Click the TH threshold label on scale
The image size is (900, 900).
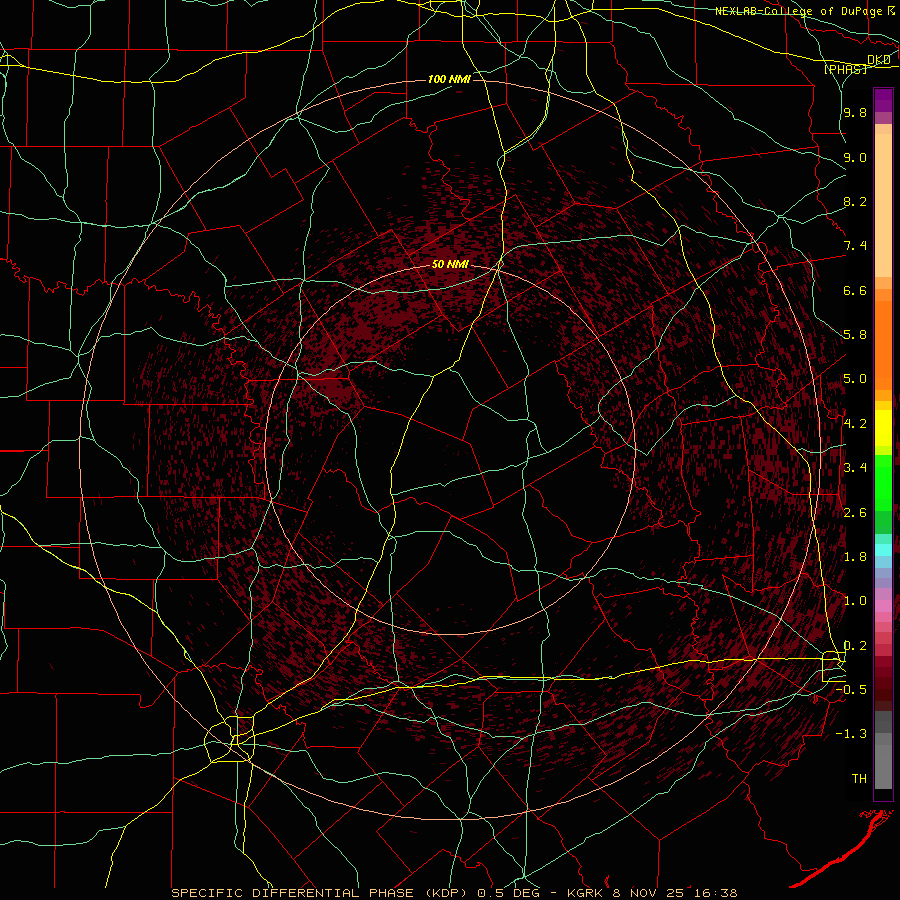pyautogui.click(x=859, y=779)
